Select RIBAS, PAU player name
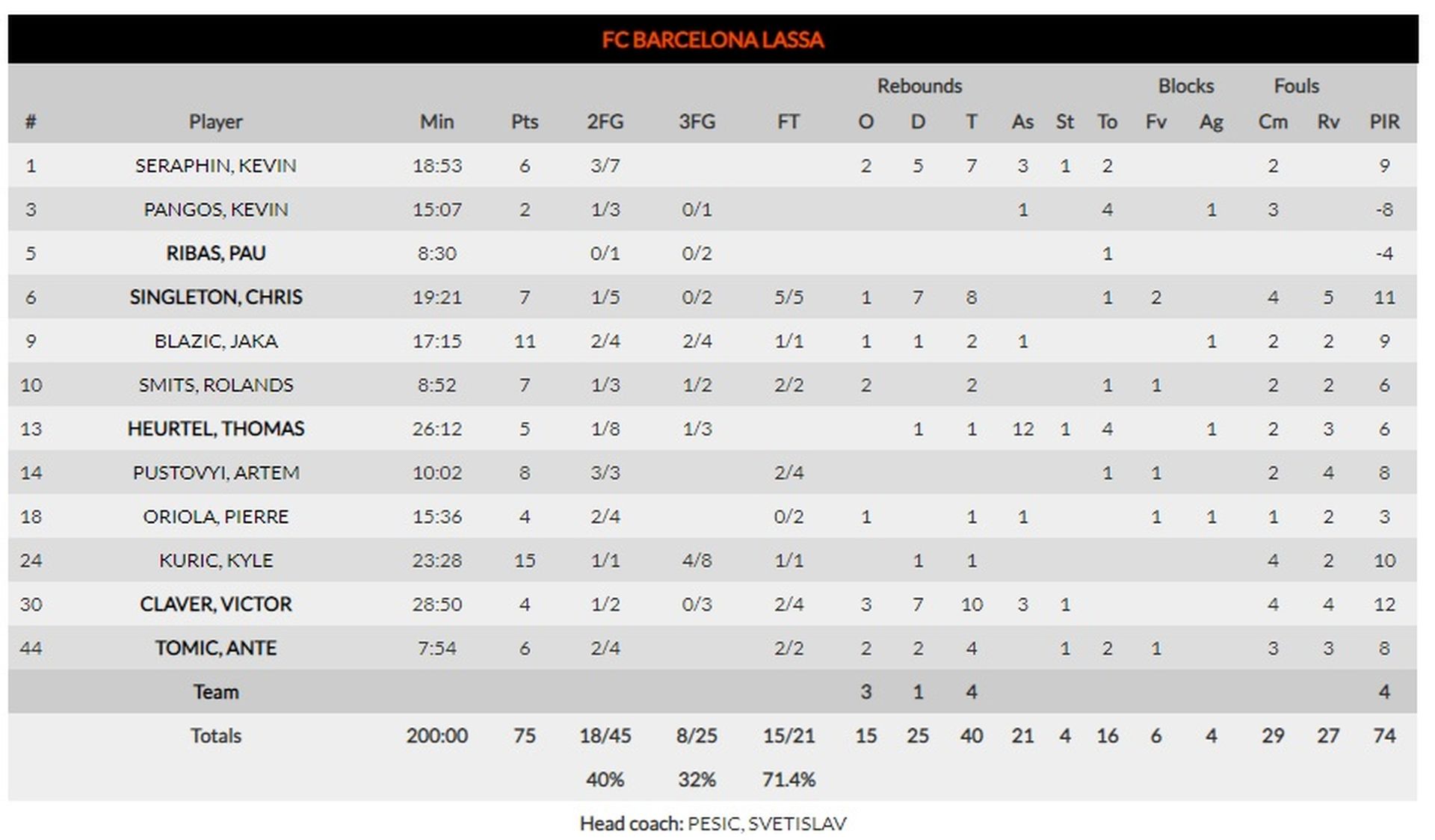The height and width of the screenshot is (840, 1435). [x=215, y=253]
